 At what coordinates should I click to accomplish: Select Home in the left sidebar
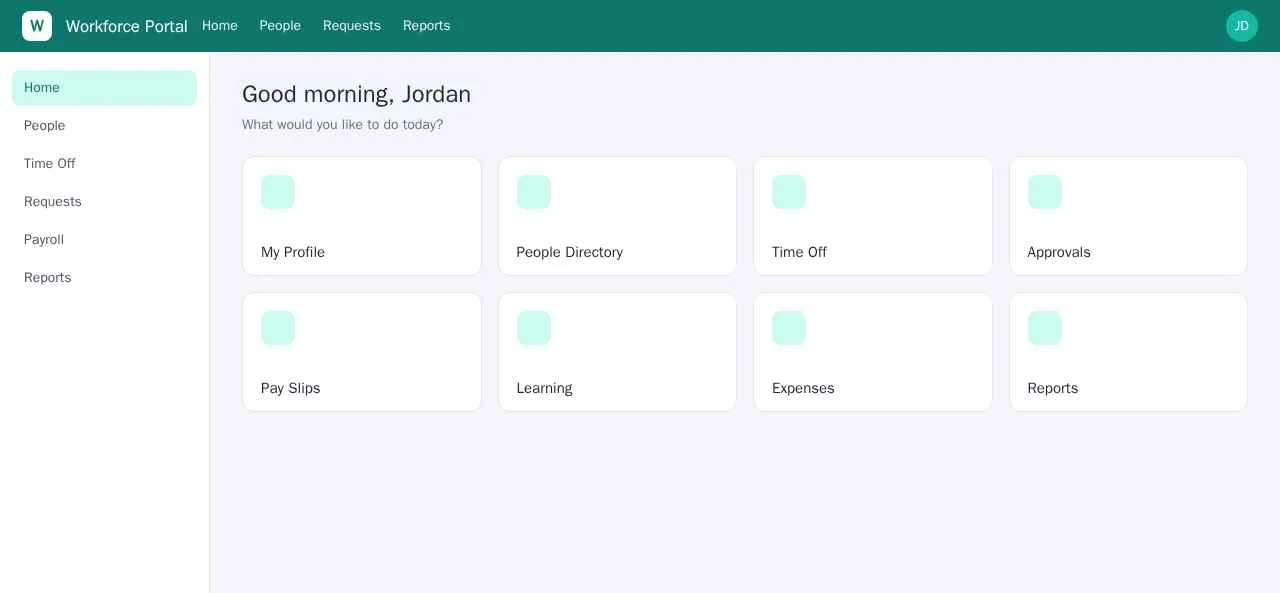104,88
